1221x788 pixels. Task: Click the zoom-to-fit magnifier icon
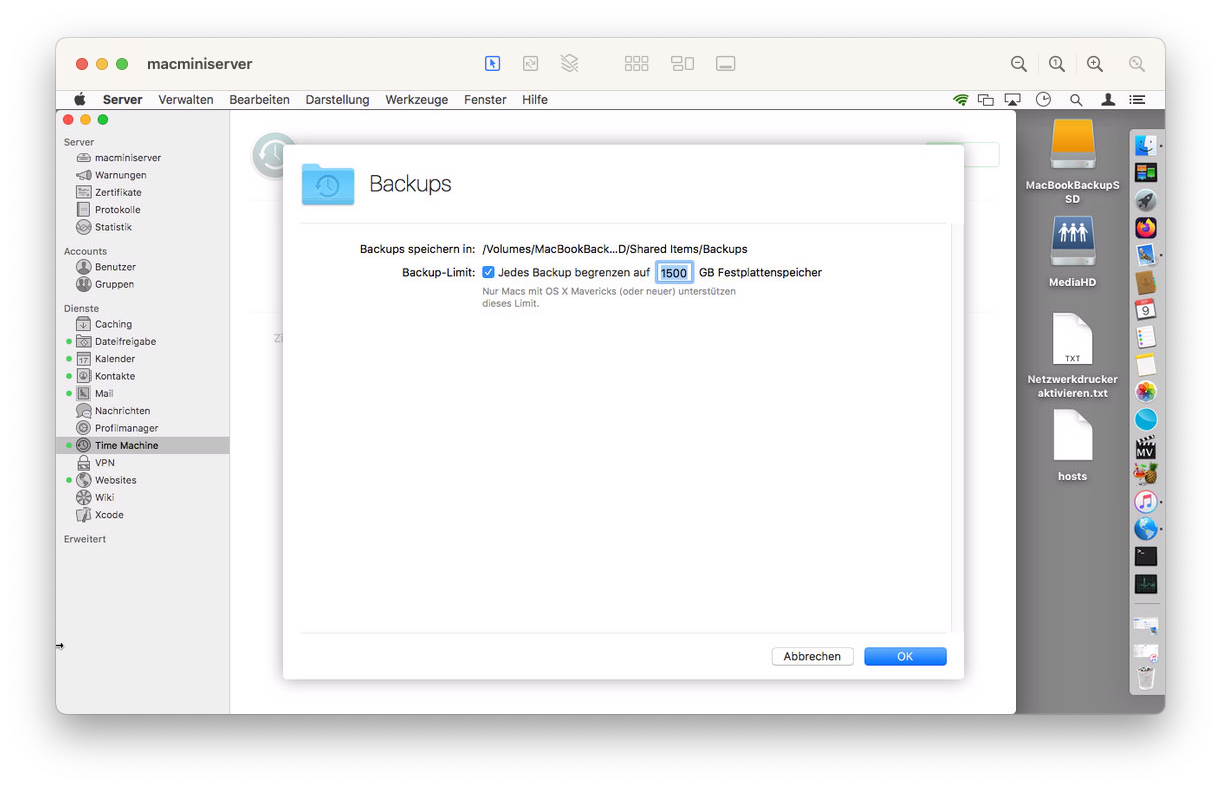(x=1137, y=64)
